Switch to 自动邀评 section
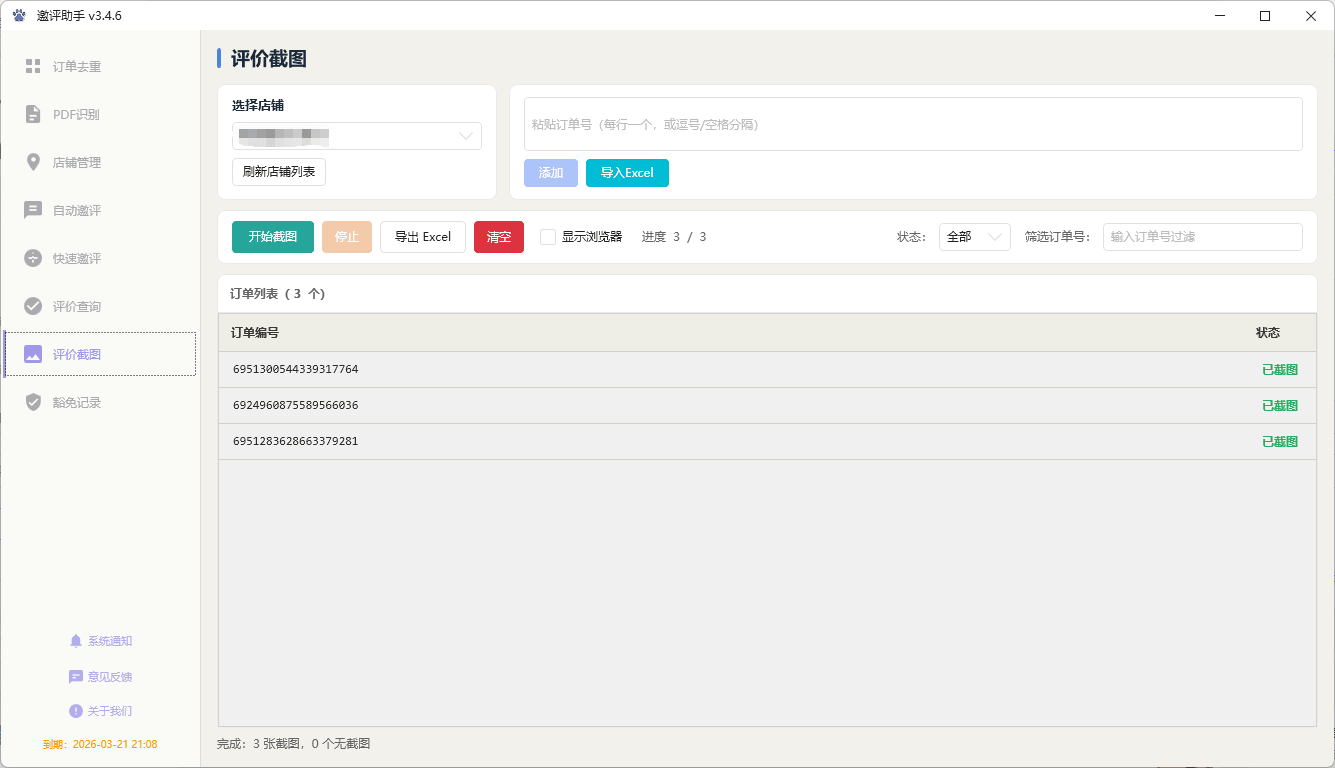The width and height of the screenshot is (1335, 768). coord(100,210)
